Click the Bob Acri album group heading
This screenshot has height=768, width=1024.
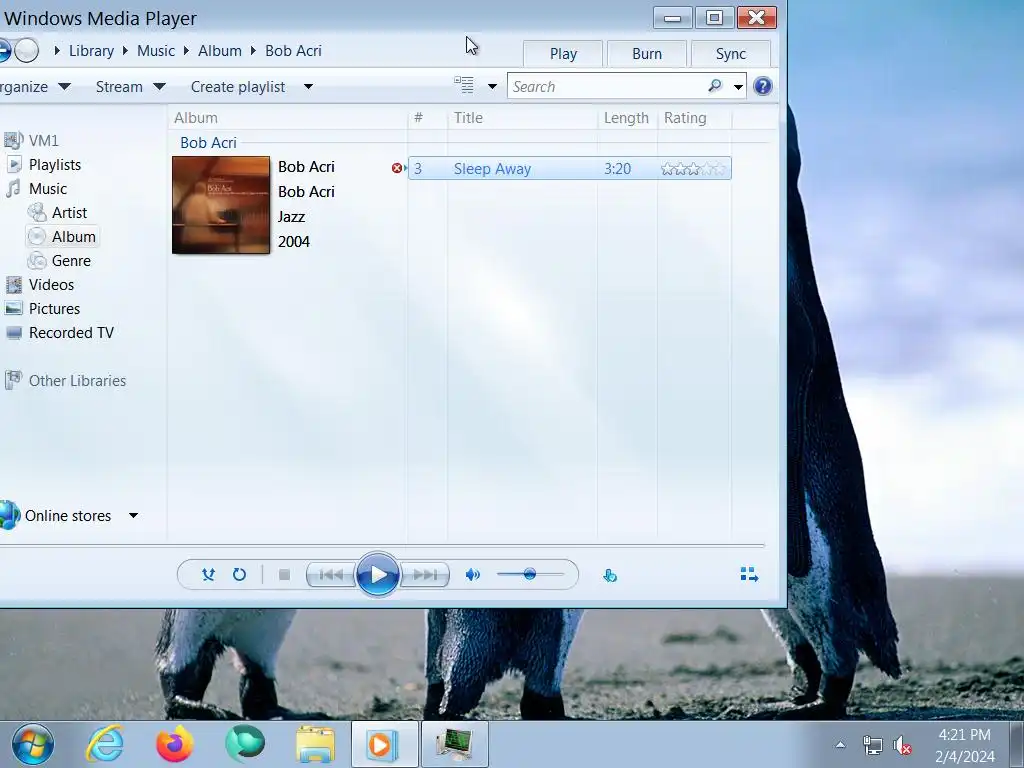coord(208,142)
